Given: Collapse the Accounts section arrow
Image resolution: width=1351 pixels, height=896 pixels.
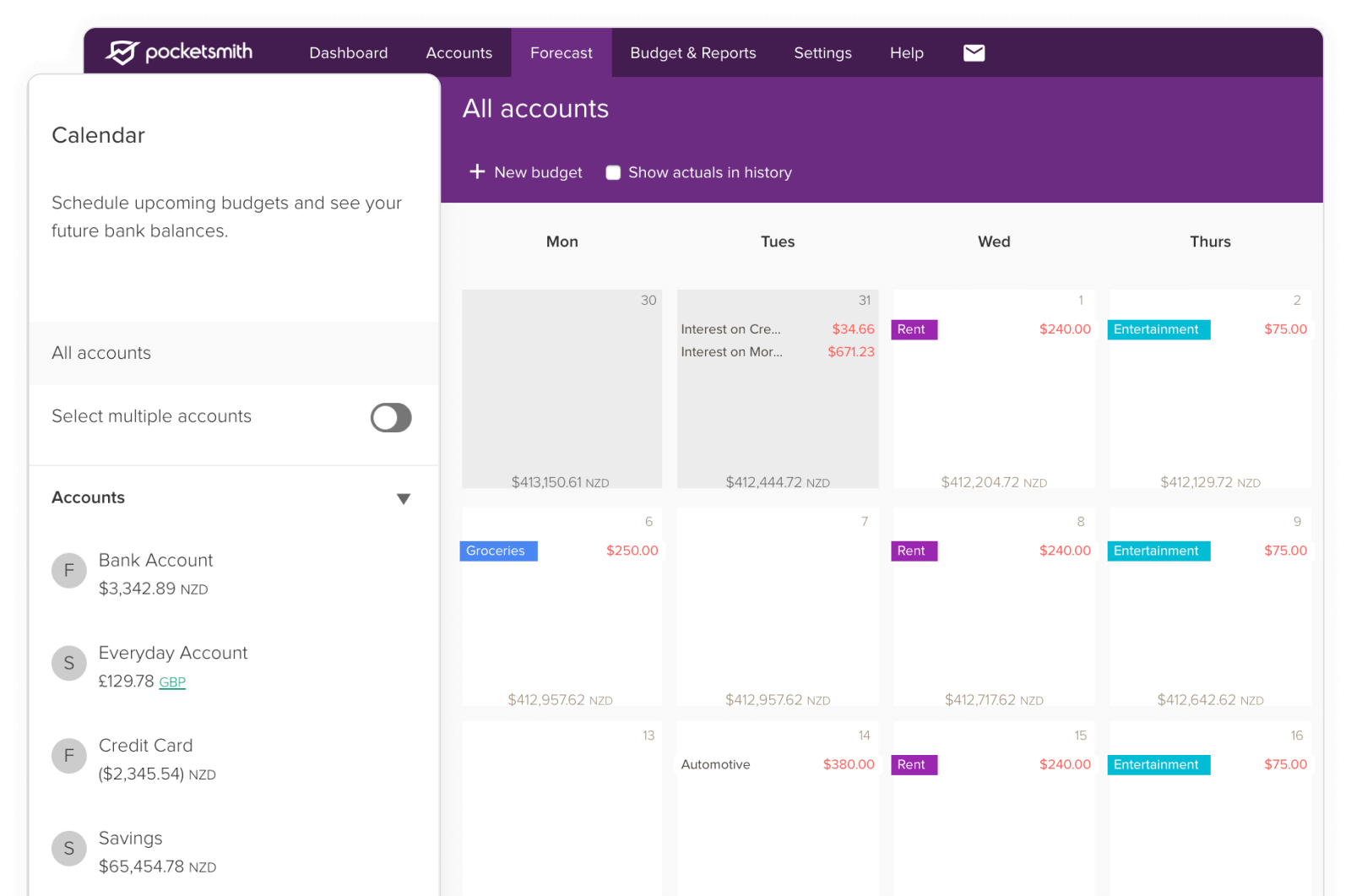Looking at the screenshot, I should pos(404,498).
